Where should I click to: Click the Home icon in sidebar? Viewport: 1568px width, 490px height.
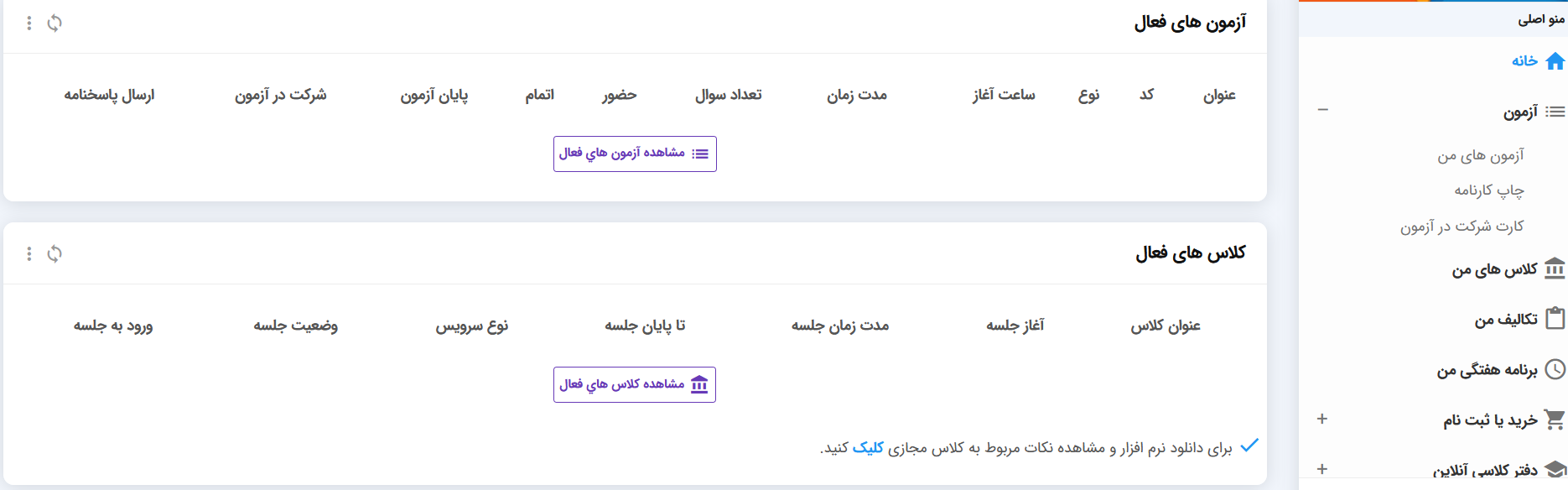(1555, 61)
